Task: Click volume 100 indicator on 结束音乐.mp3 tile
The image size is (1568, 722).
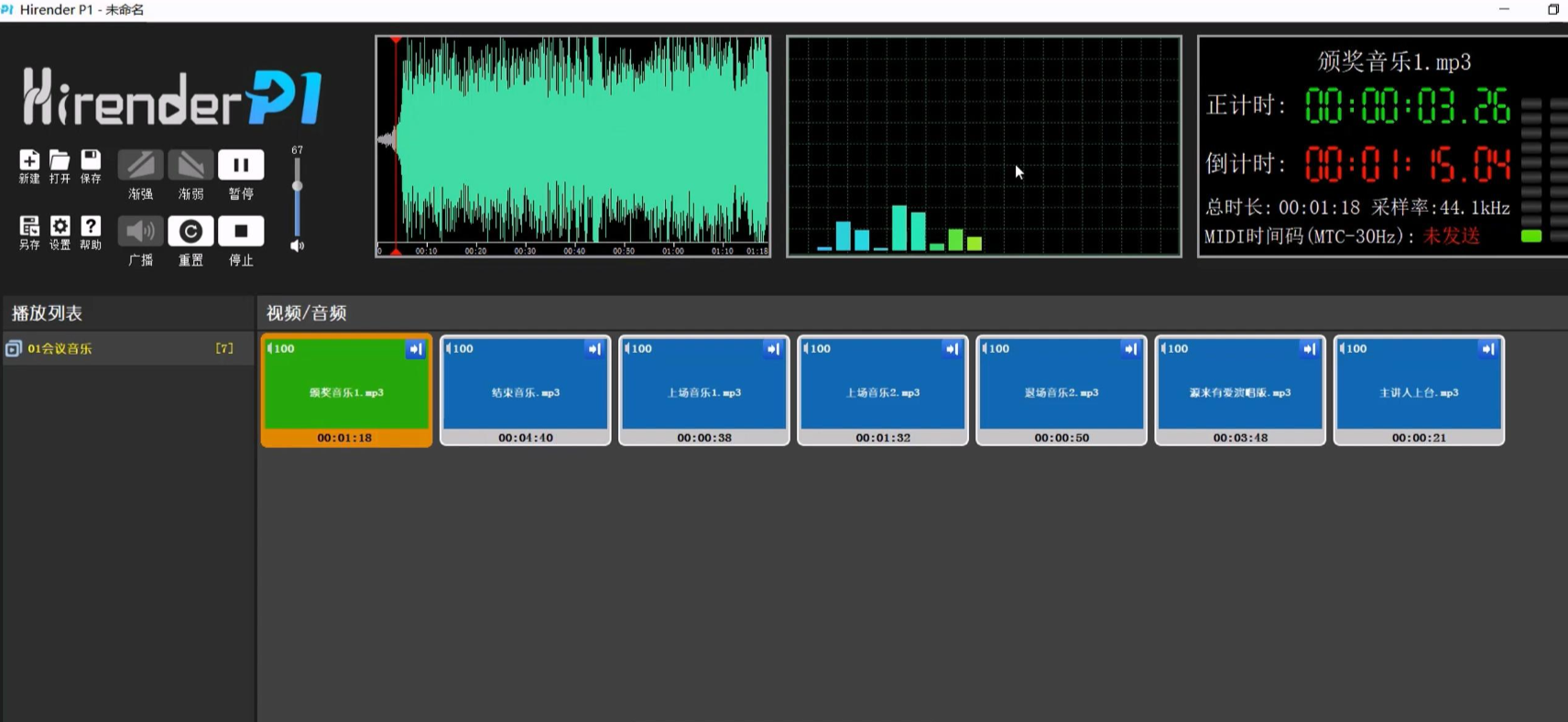Action: tap(460, 349)
